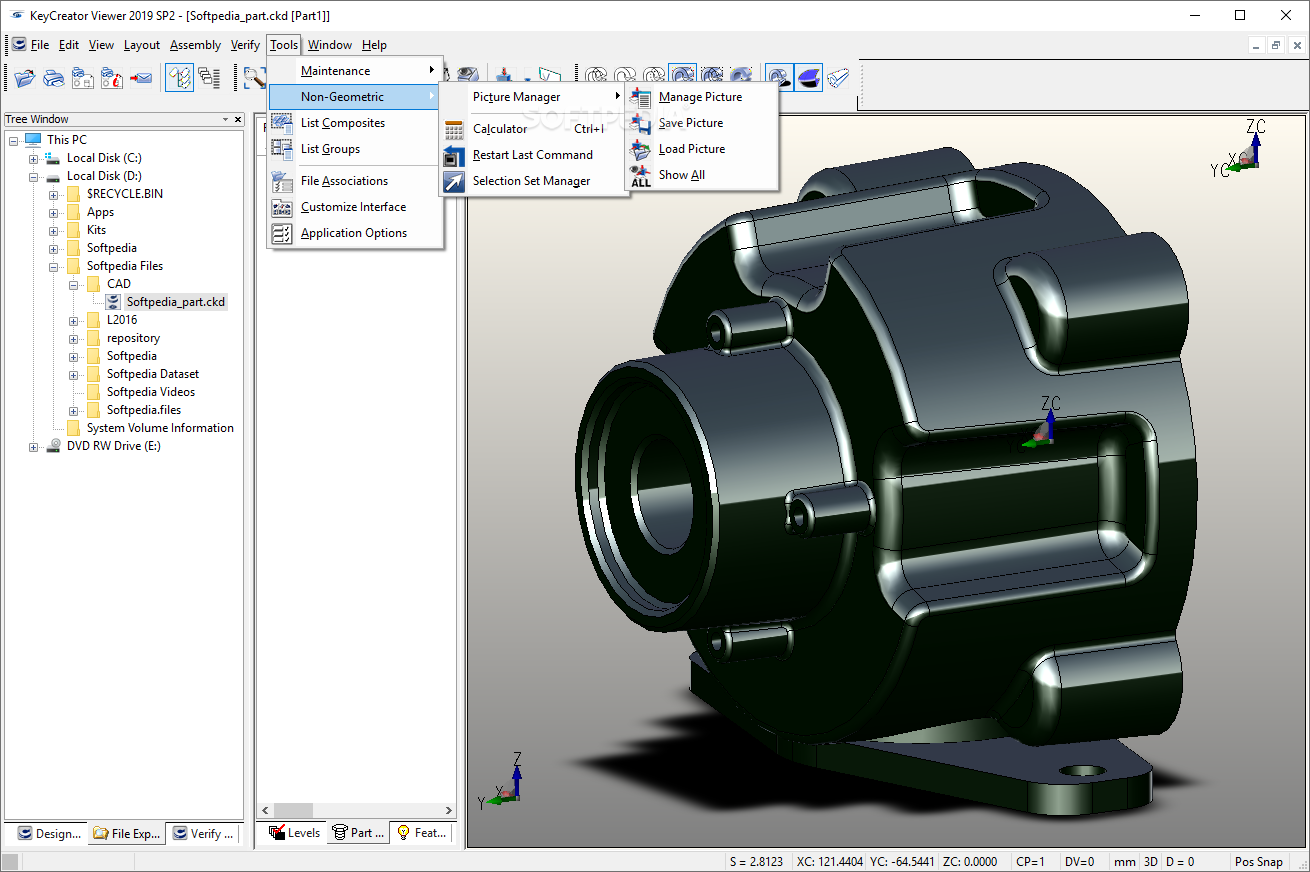Screen dimensions: 1310x872
Task: Click the List Groups icon
Action: click(x=282, y=149)
